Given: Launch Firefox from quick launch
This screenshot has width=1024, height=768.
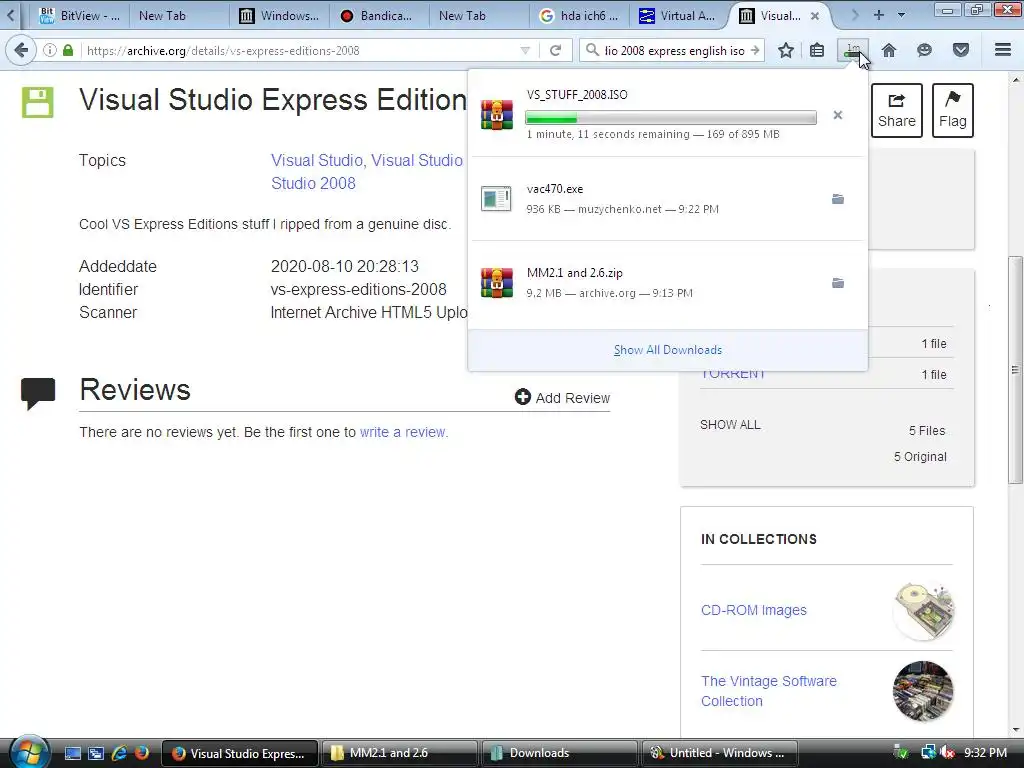Looking at the screenshot, I should [141, 753].
